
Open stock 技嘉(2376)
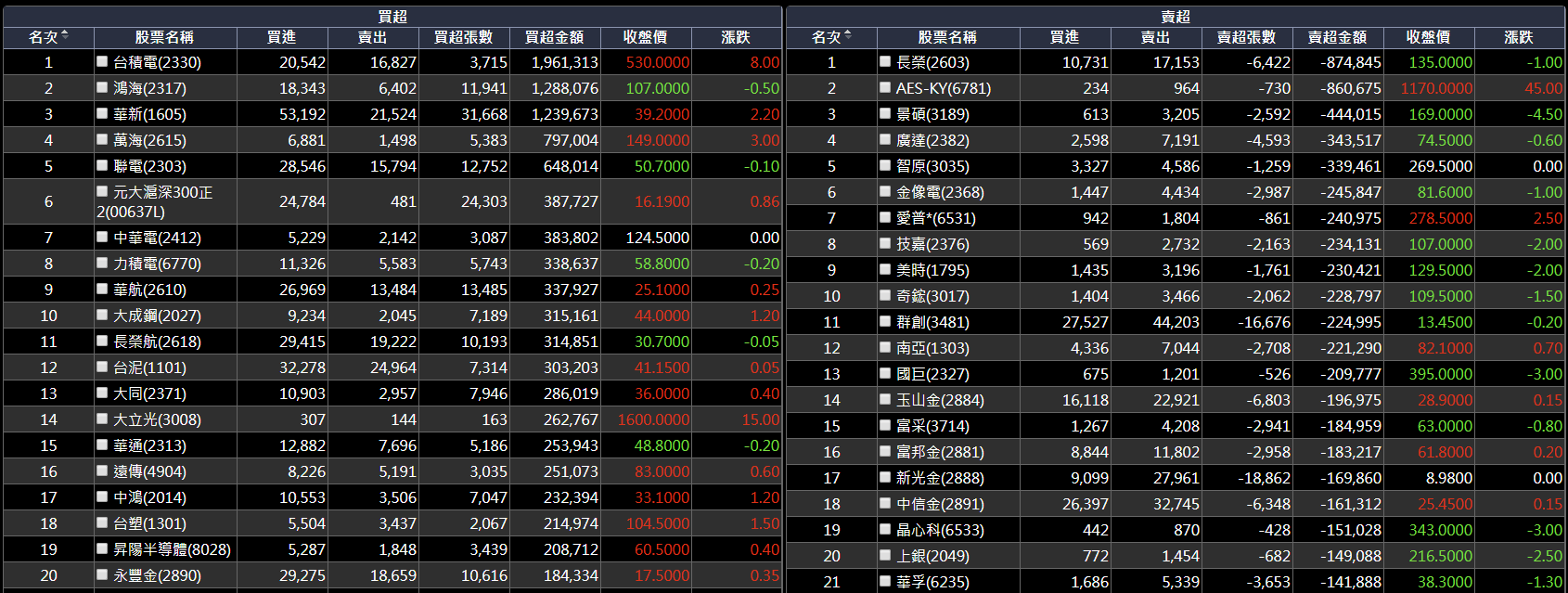click(932, 244)
